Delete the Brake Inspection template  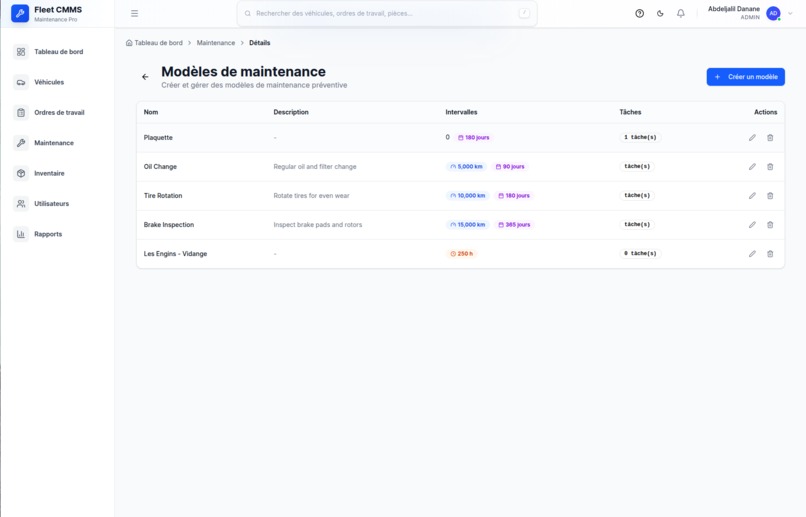tap(770, 225)
